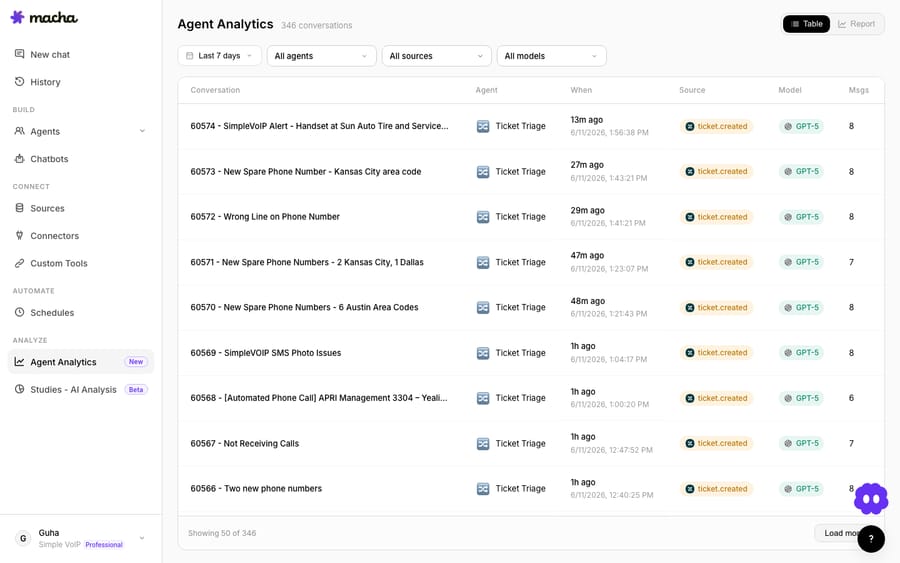Screen dimensions: 900x563
Task: Open Sources in sidebar
Action: click(80, 208)
